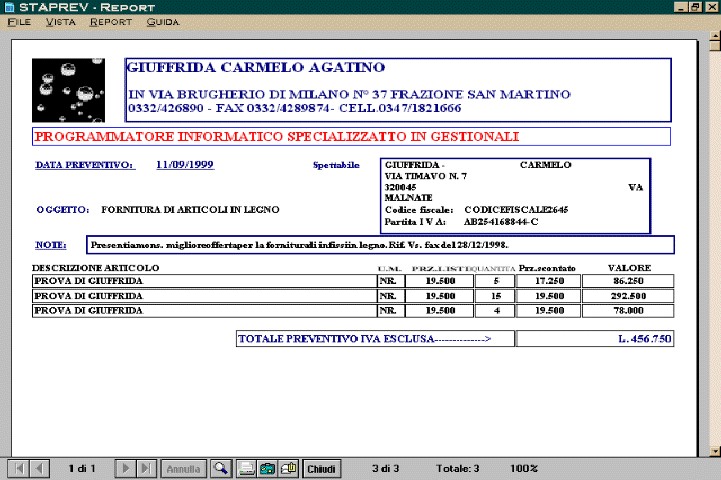This screenshot has width=721, height=480.
Task: Open STAPREV title bar system icon
Action: click(x=9, y=7)
